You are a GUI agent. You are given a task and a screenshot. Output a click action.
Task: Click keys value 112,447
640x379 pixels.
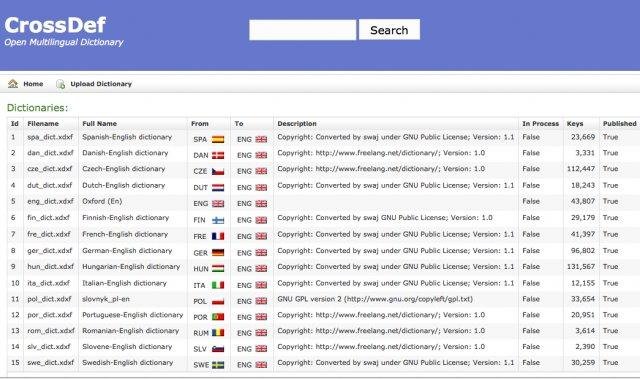[580, 169]
